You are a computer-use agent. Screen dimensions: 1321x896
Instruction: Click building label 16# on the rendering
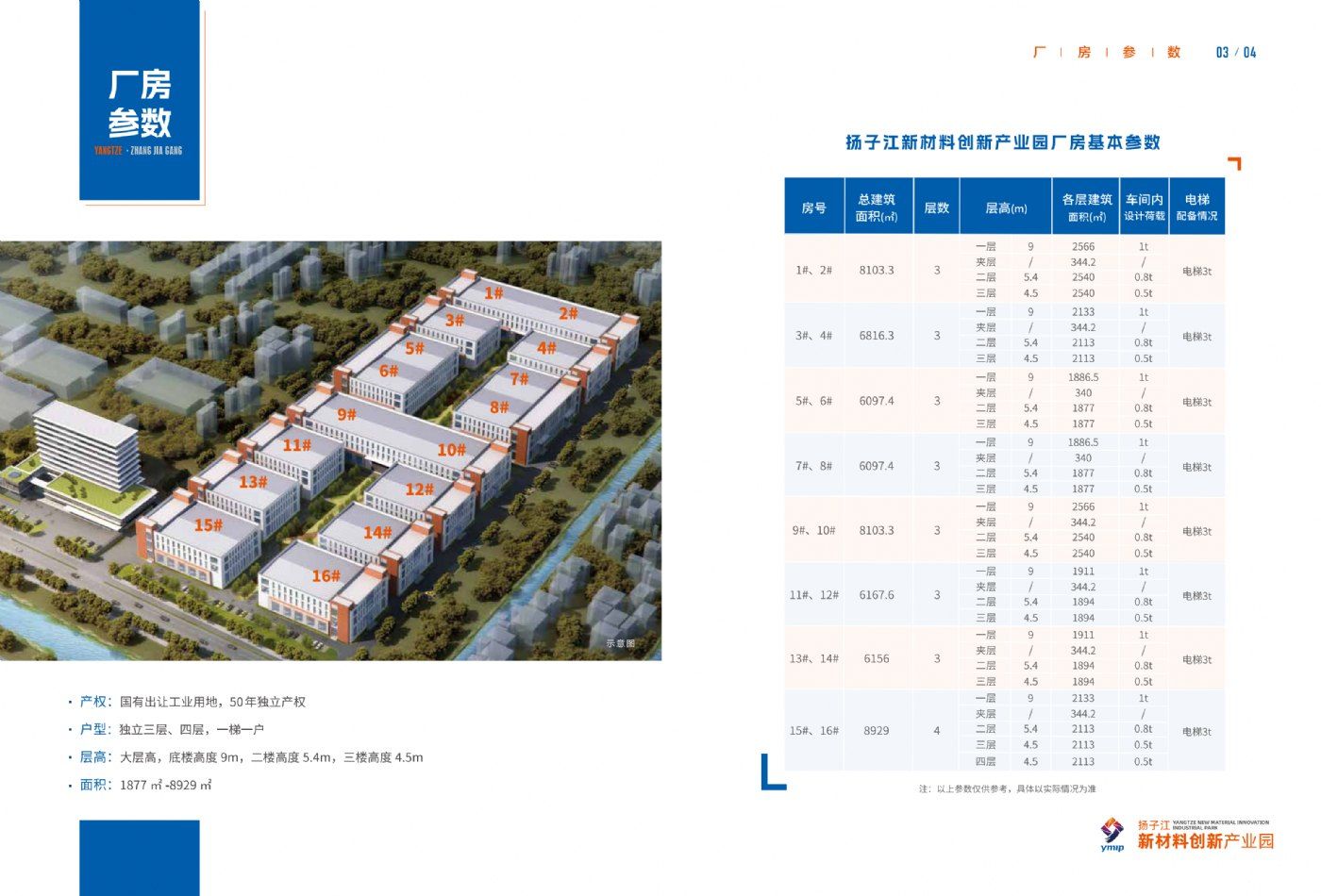326,575
